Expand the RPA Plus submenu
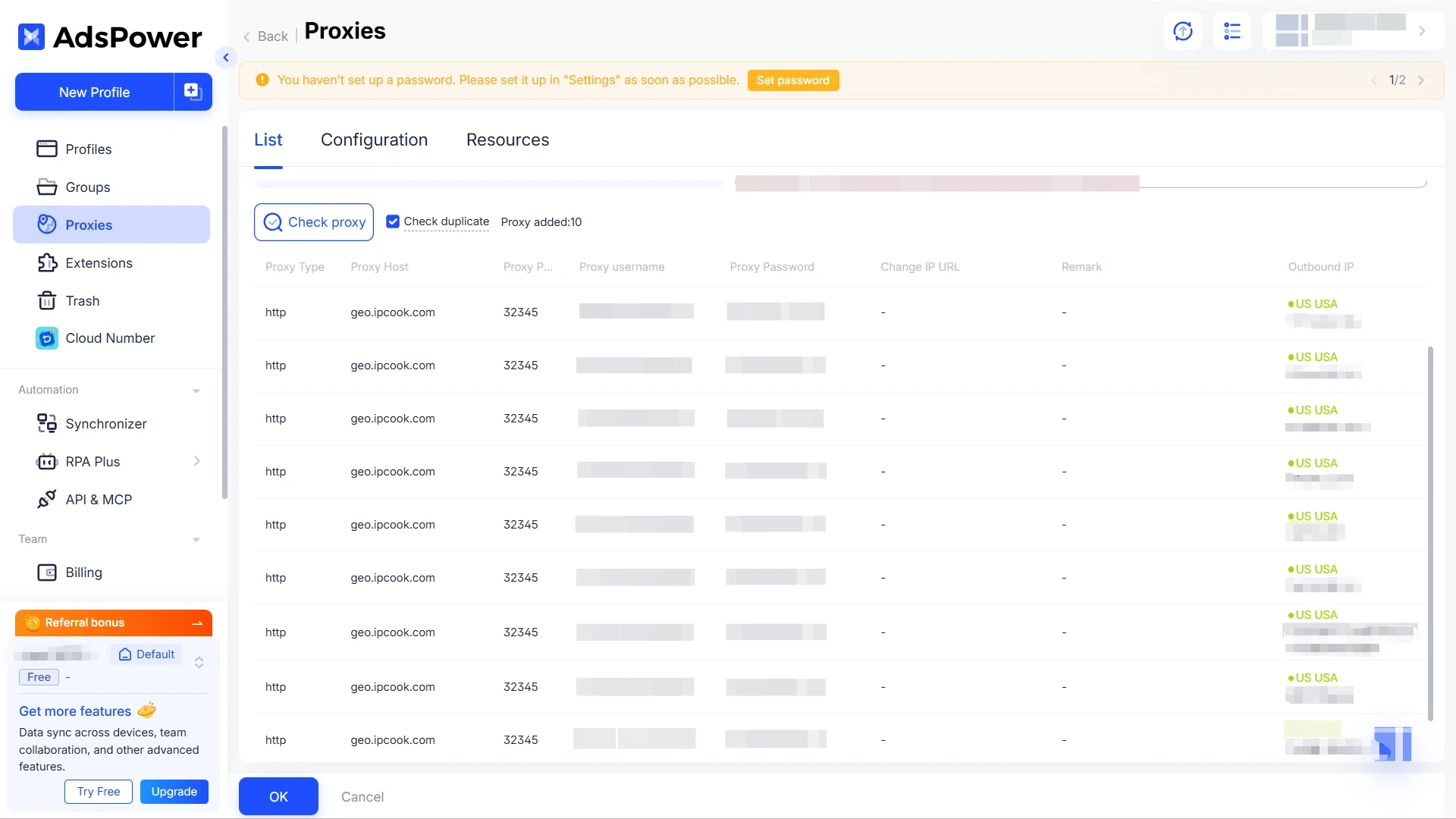Image resolution: width=1456 pixels, height=819 pixels. click(197, 461)
